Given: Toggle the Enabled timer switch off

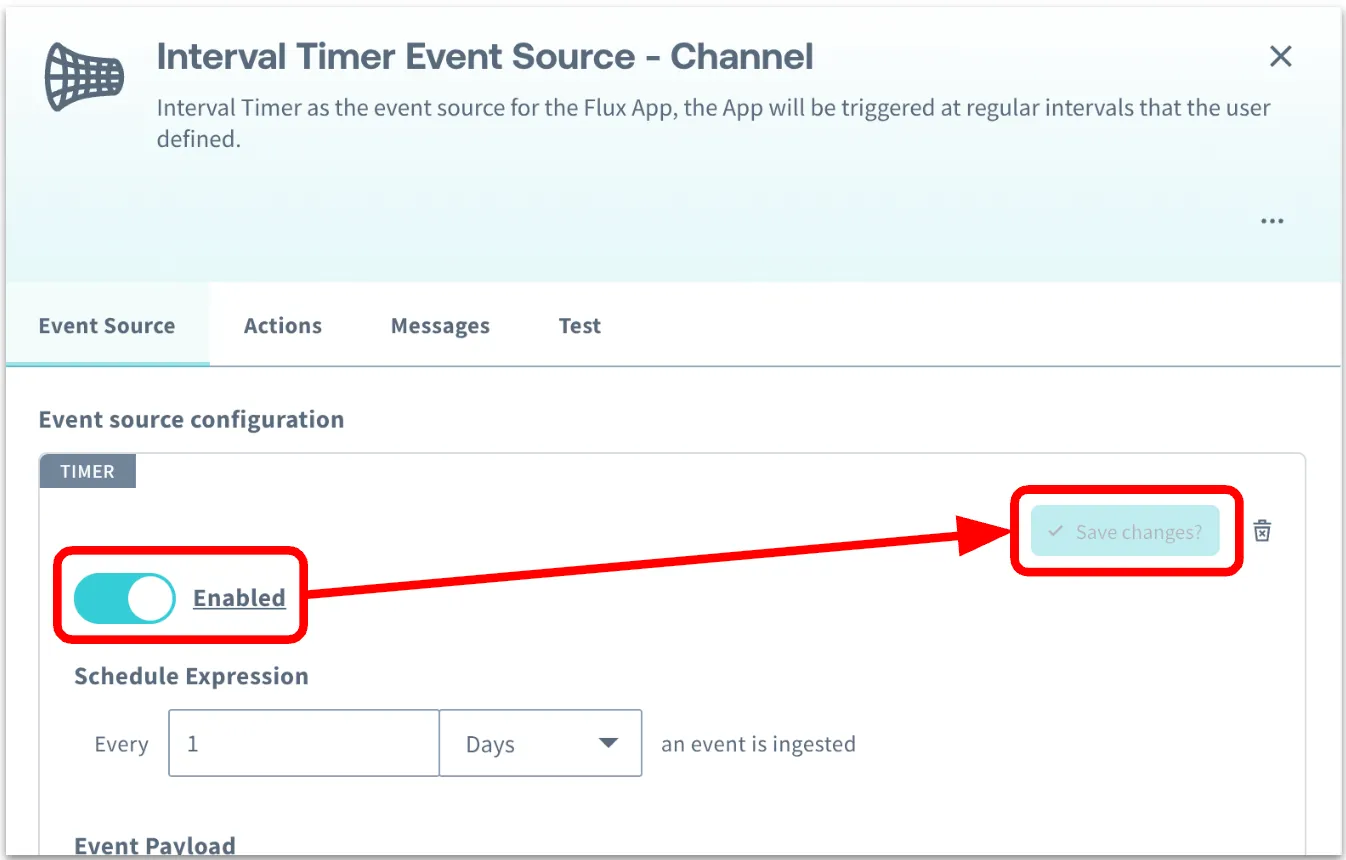Looking at the screenshot, I should coord(124,598).
